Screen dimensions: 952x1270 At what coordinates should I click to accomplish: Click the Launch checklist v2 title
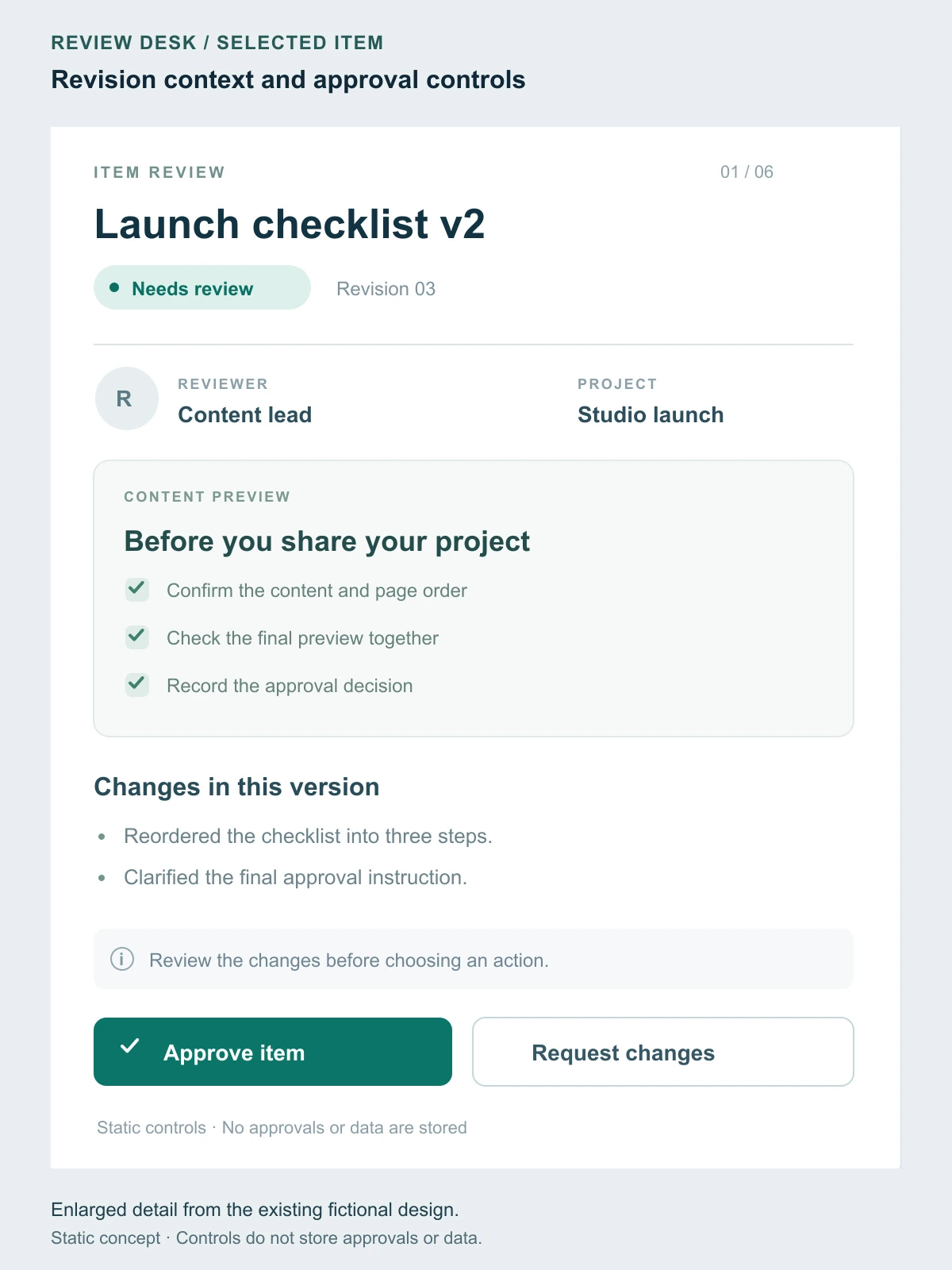290,224
